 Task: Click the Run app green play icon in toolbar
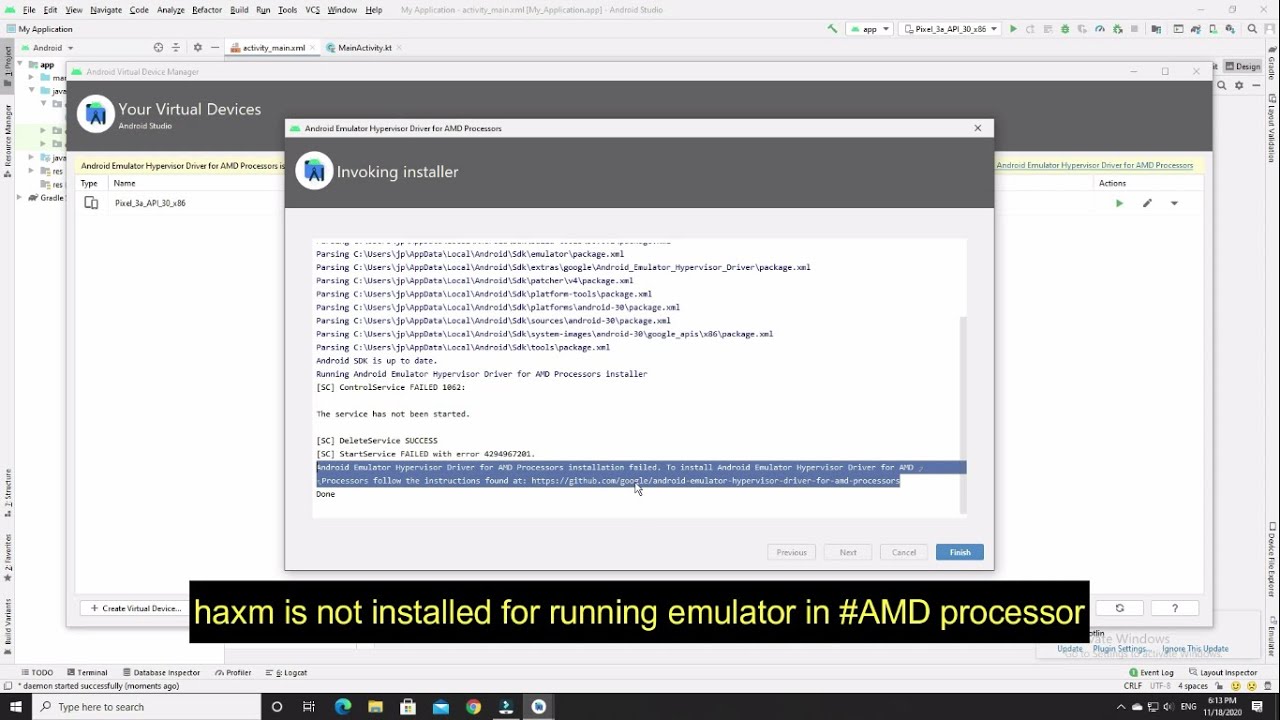point(1013,29)
